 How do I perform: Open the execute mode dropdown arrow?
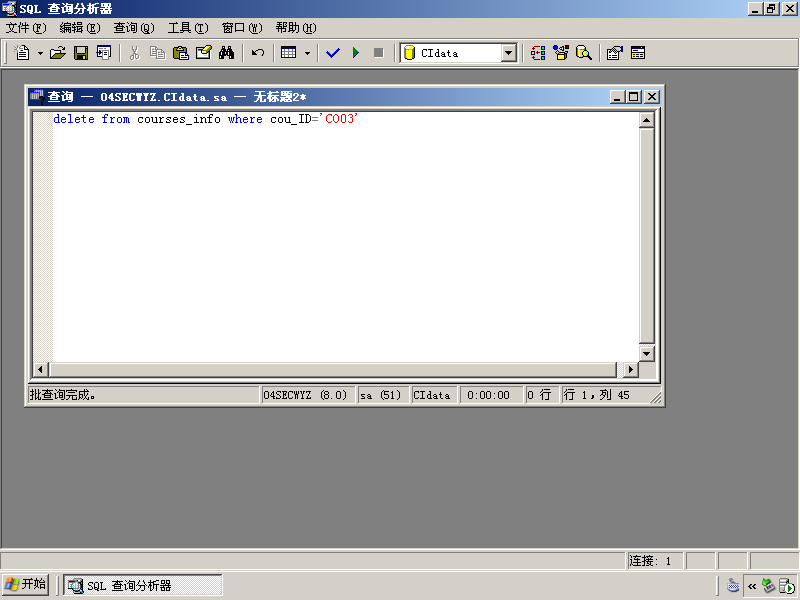[x=307, y=53]
